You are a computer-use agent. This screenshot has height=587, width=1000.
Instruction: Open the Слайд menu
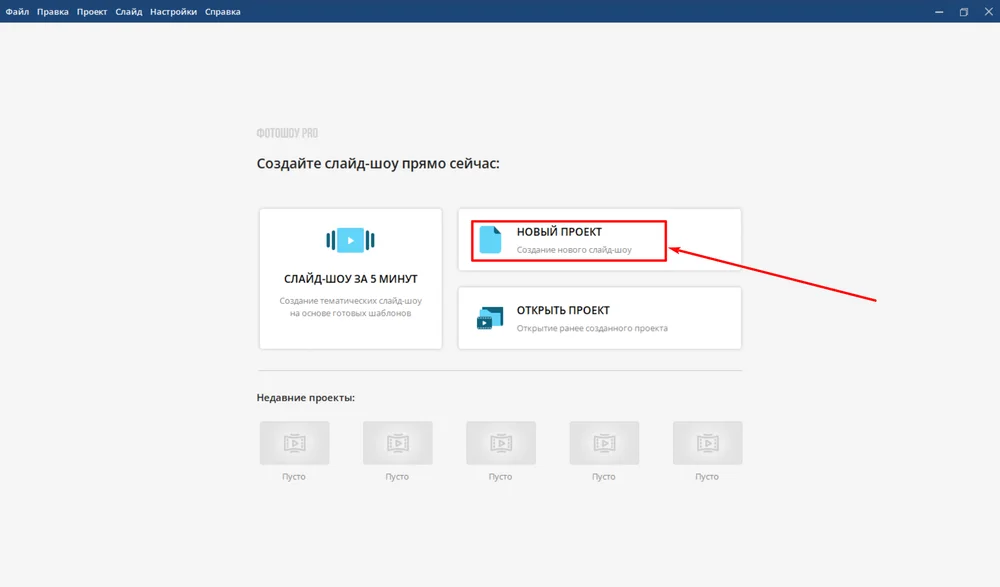click(x=129, y=12)
